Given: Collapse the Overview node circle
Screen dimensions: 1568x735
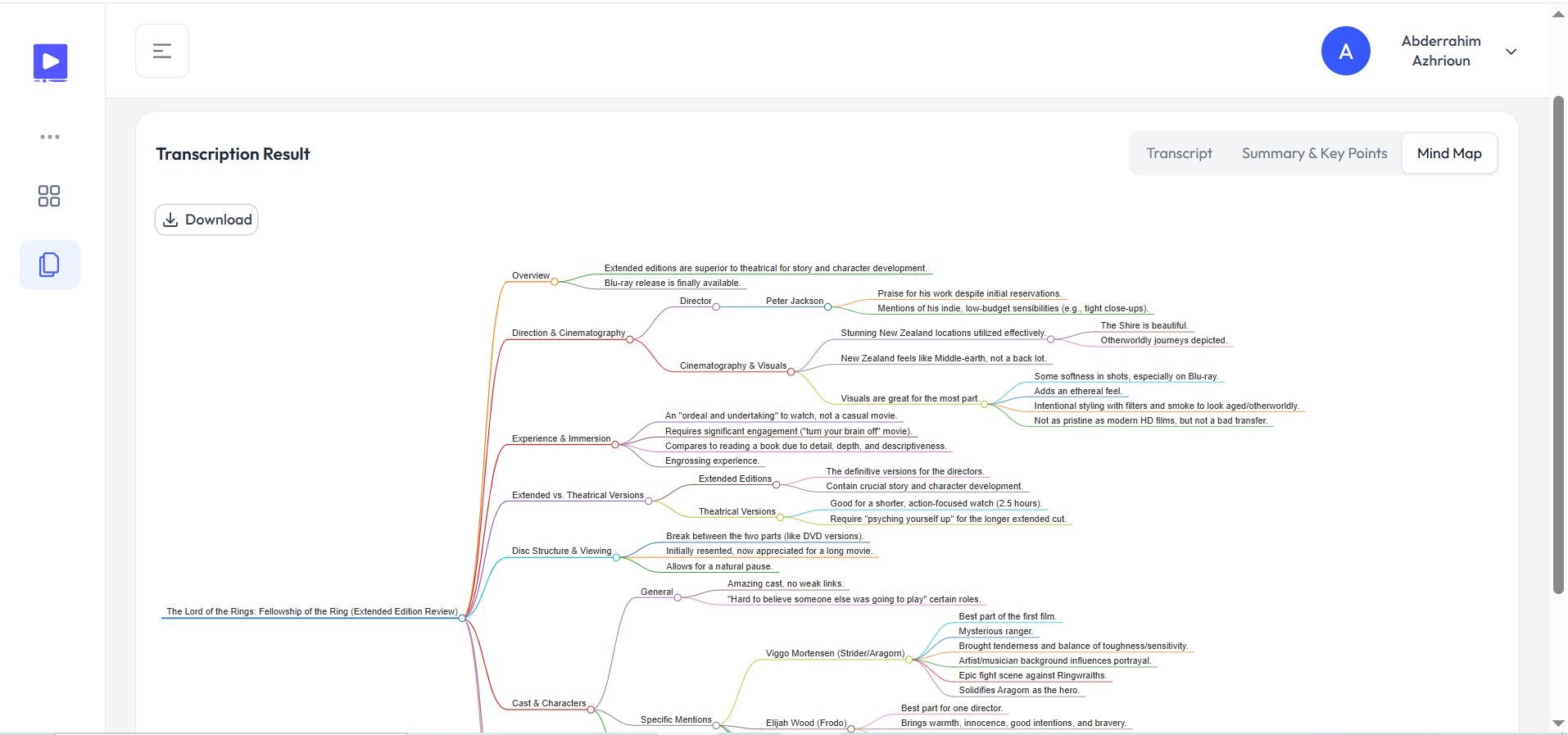Looking at the screenshot, I should point(555,282).
